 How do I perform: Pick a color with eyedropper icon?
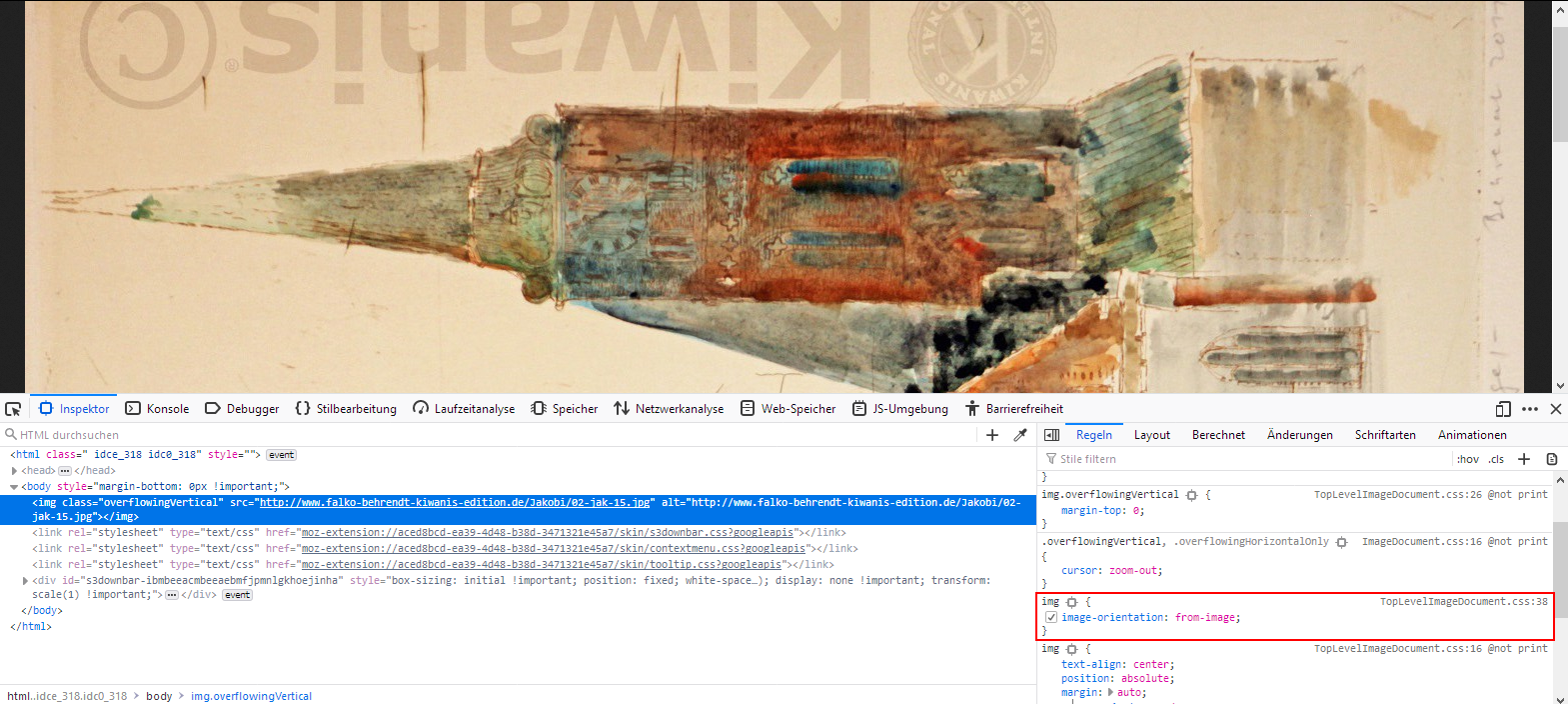point(1020,435)
